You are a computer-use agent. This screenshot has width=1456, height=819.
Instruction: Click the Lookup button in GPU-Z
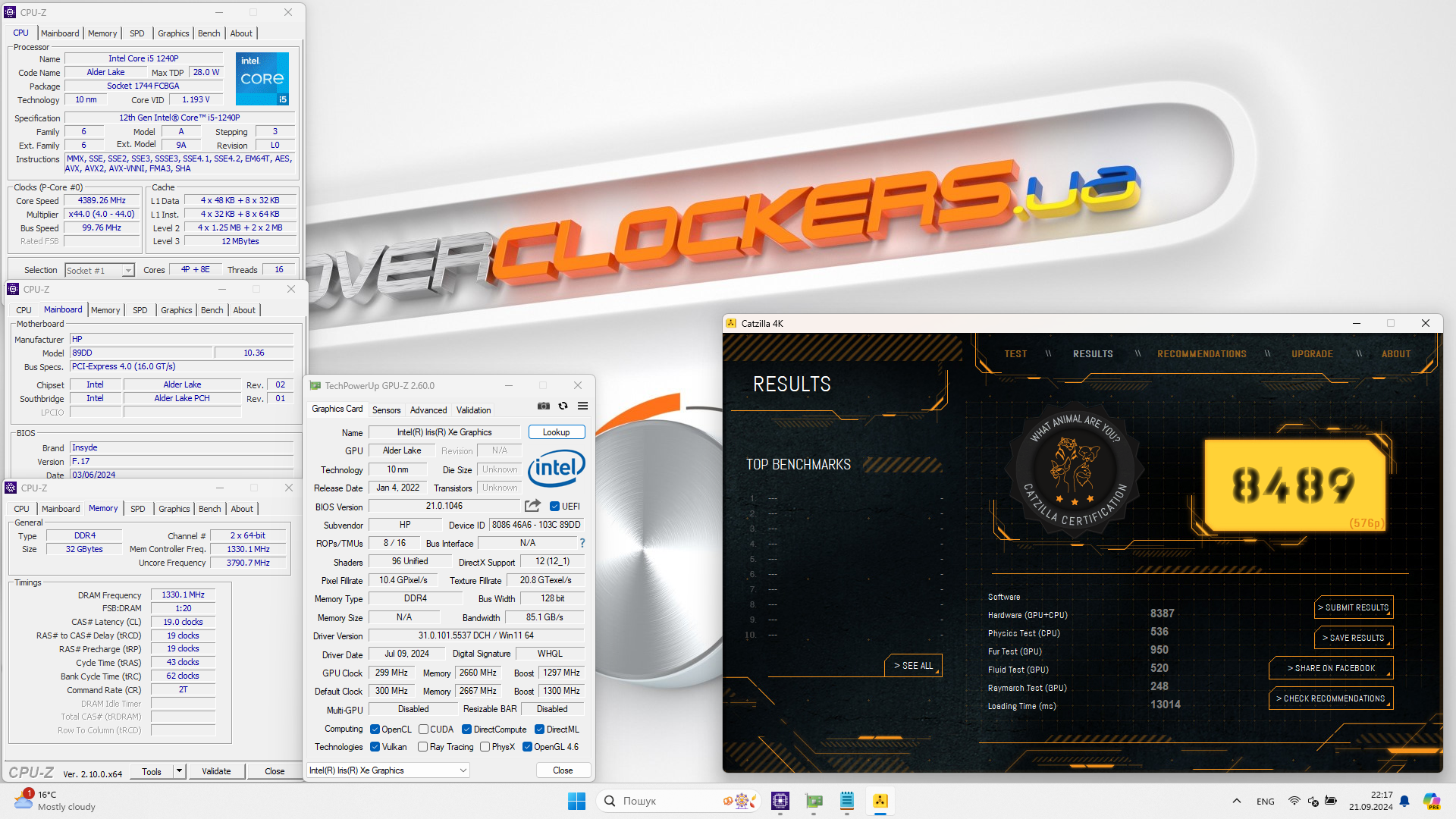pos(556,432)
